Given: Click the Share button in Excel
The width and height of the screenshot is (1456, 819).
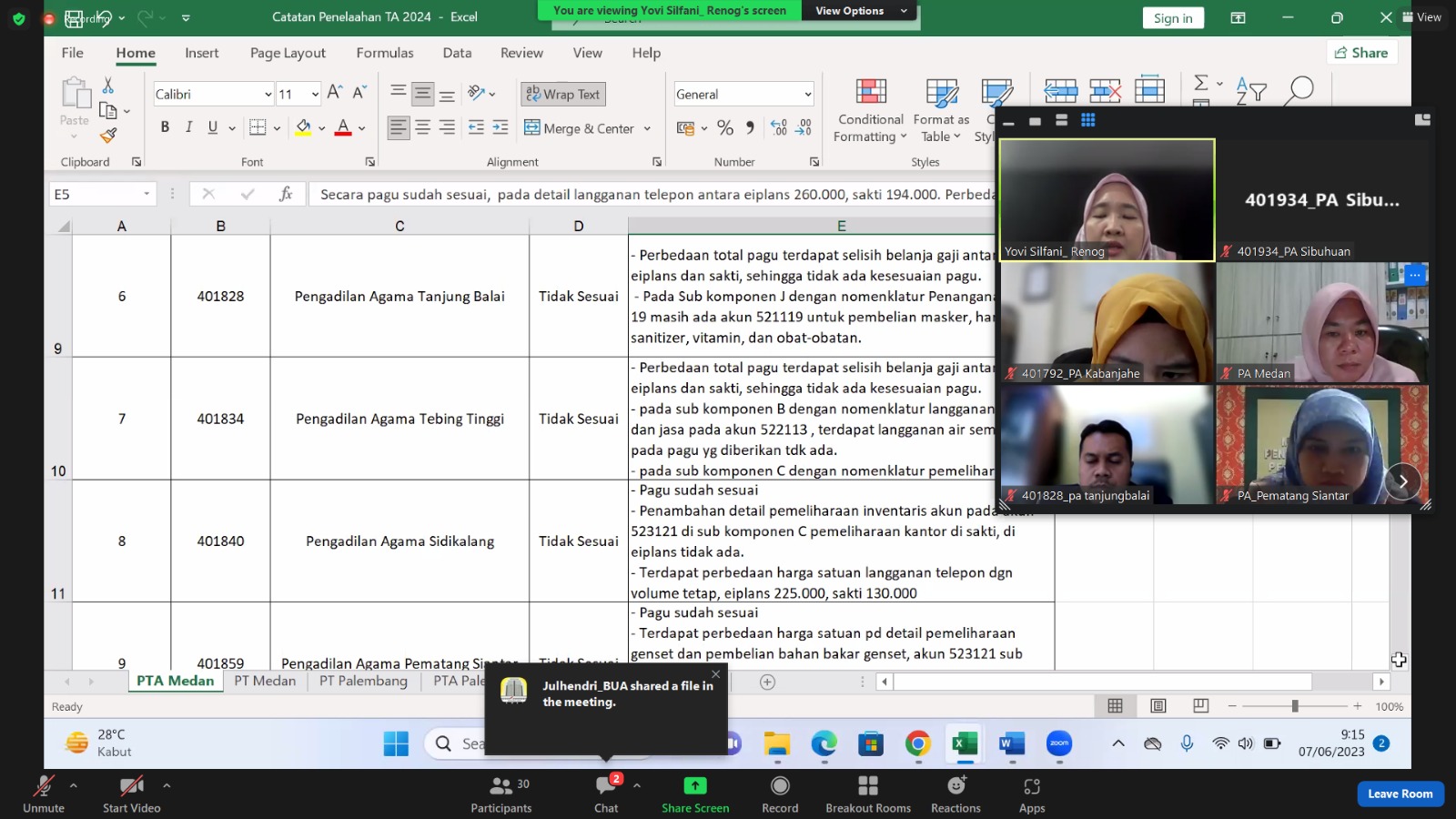Looking at the screenshot, I should [1361, 53].
